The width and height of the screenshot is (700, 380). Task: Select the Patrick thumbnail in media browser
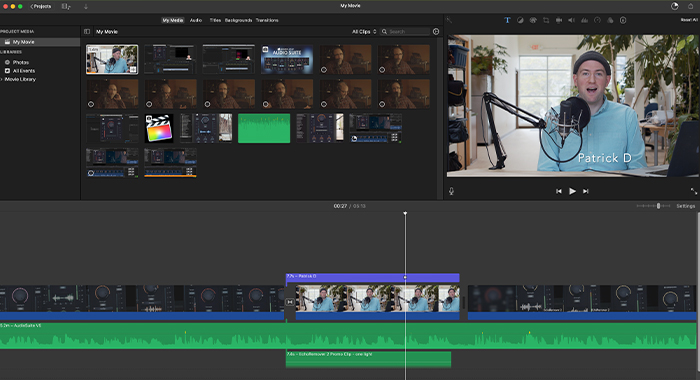[x=112, y=59]
